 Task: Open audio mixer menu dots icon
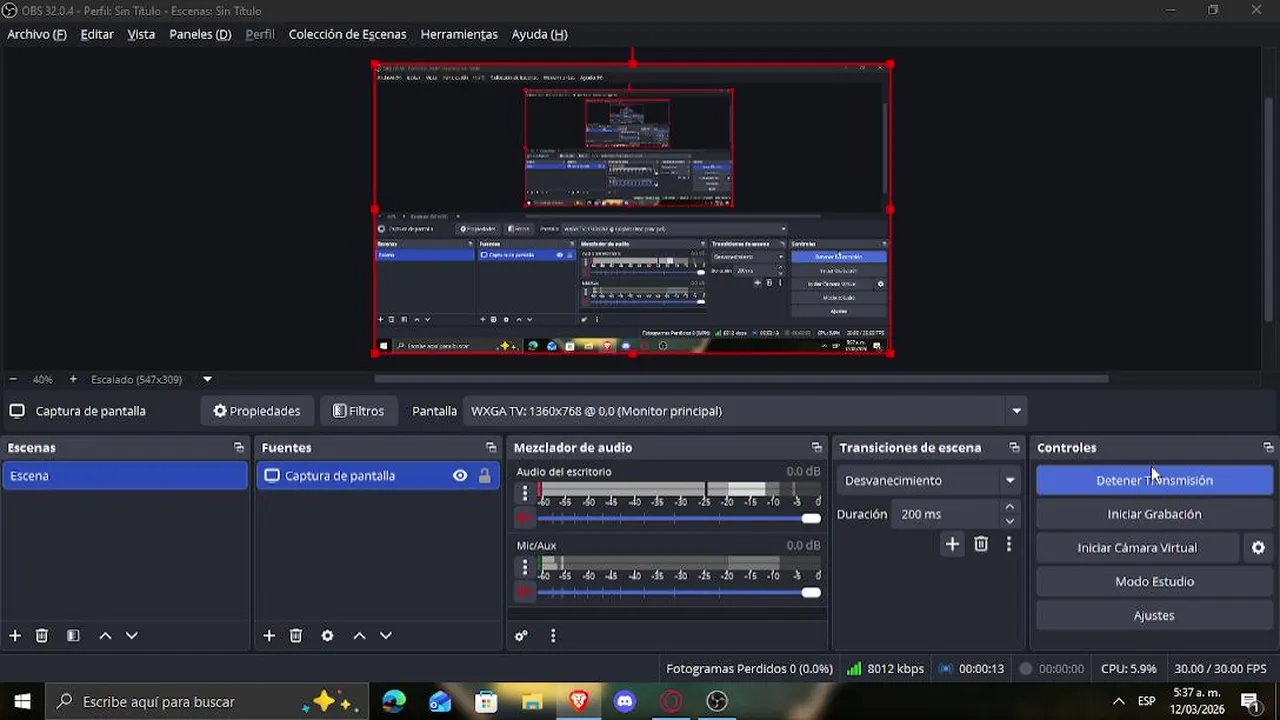click(553, 636)
